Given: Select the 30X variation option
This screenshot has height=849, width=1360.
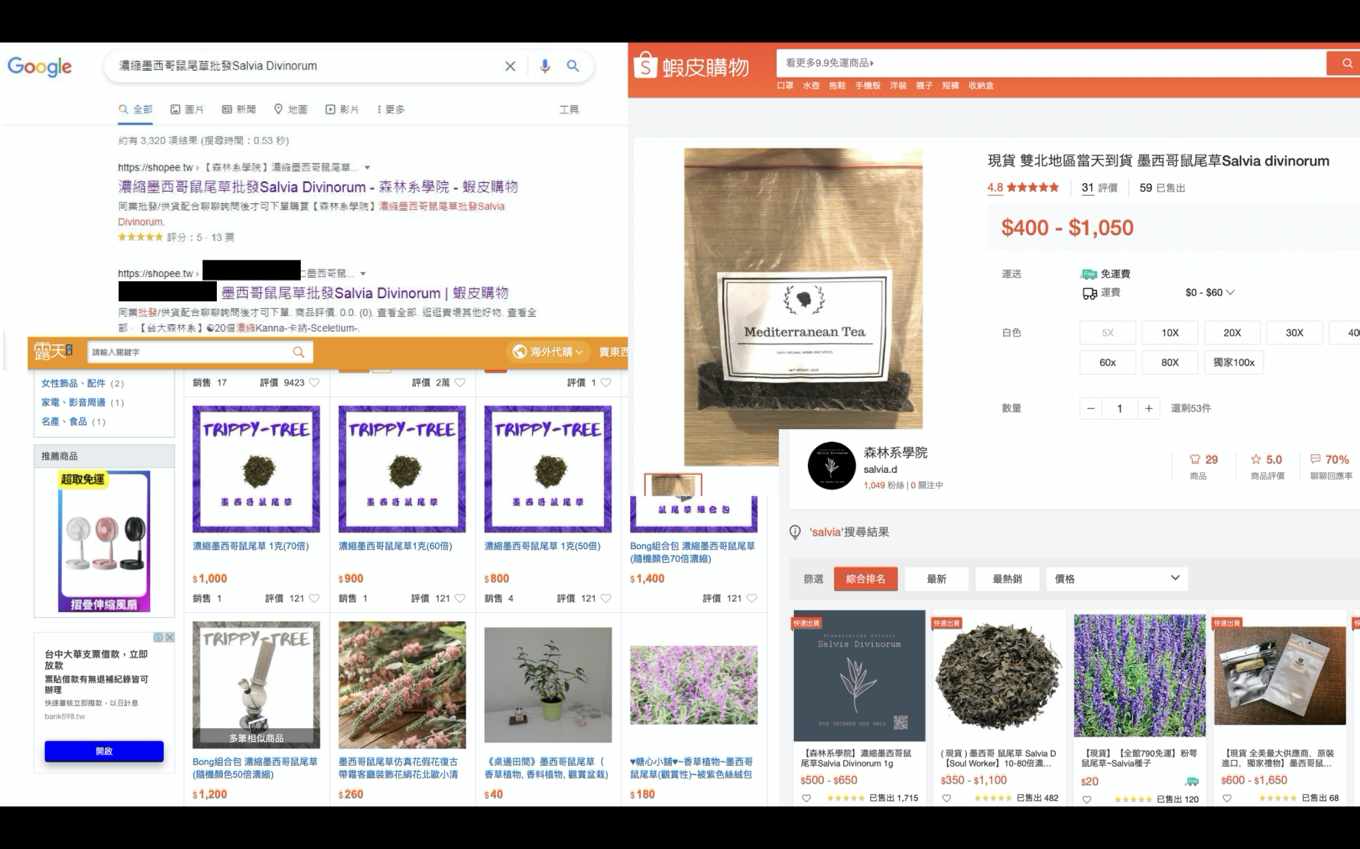Looking at the screenshot, I should 1294,333.
